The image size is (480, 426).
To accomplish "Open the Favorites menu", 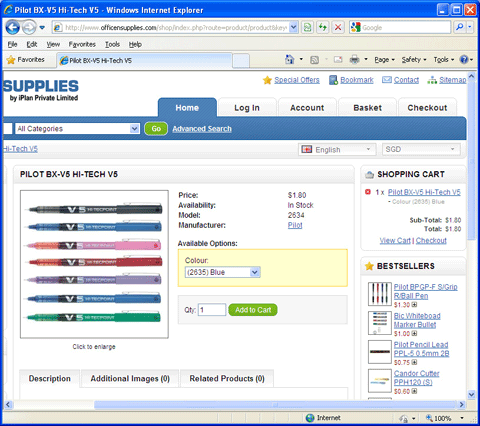I will click(82, 44).
